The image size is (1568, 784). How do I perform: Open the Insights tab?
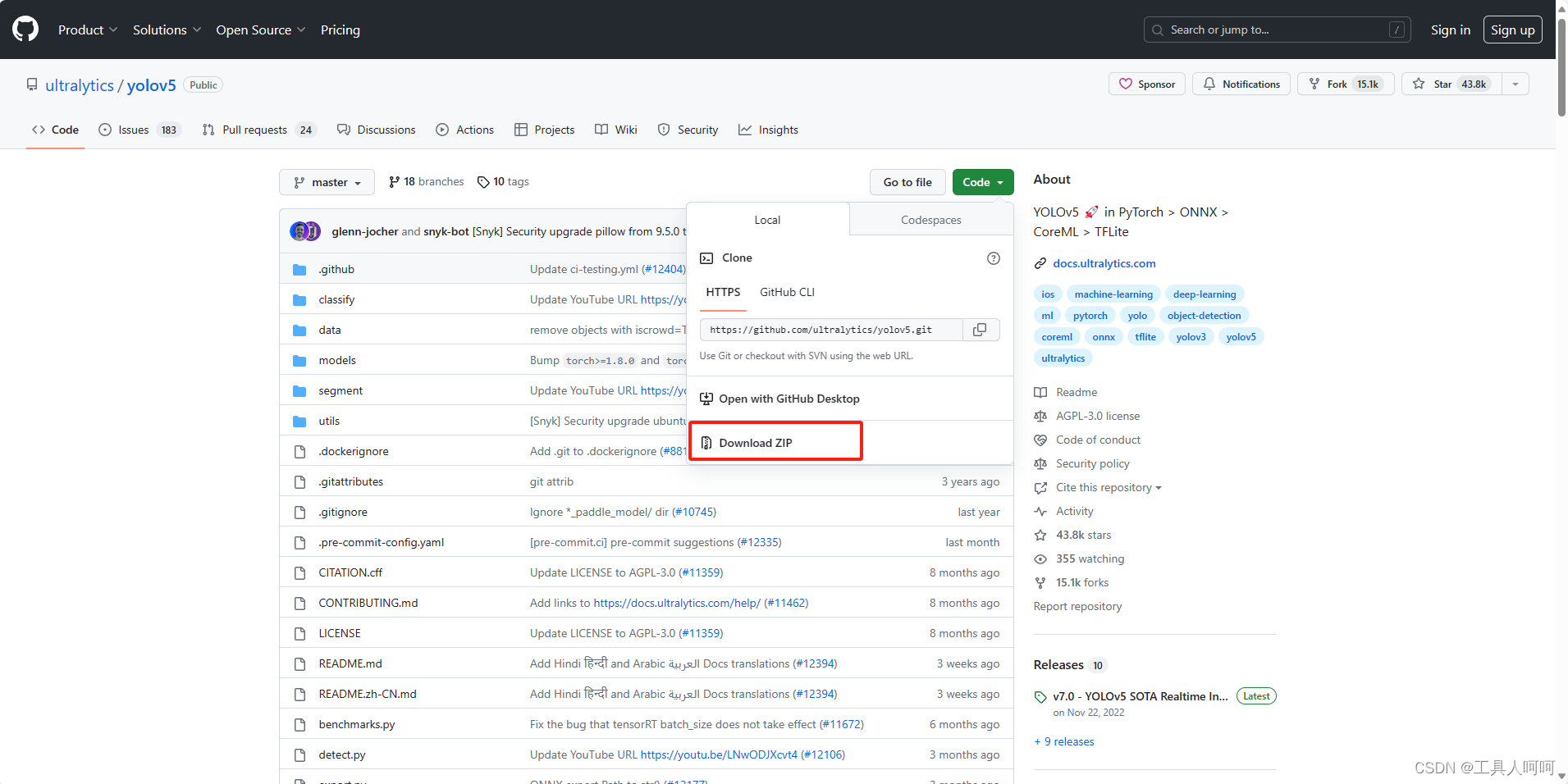click(768, 130)
